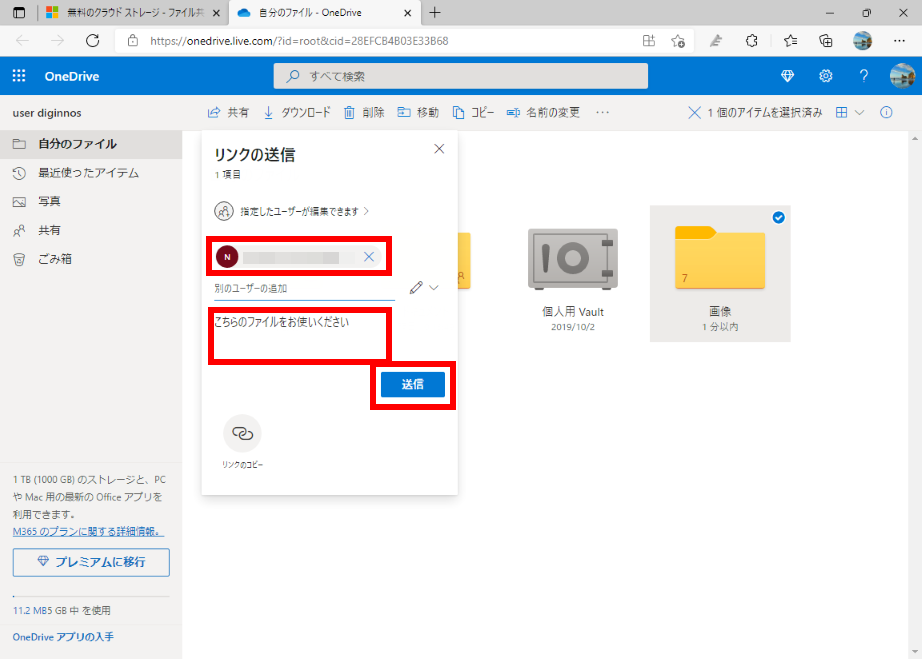Viewport: 922px width, 659px height.
Task: Click the 移動 move toolbar button
Action: coord(418,112)
